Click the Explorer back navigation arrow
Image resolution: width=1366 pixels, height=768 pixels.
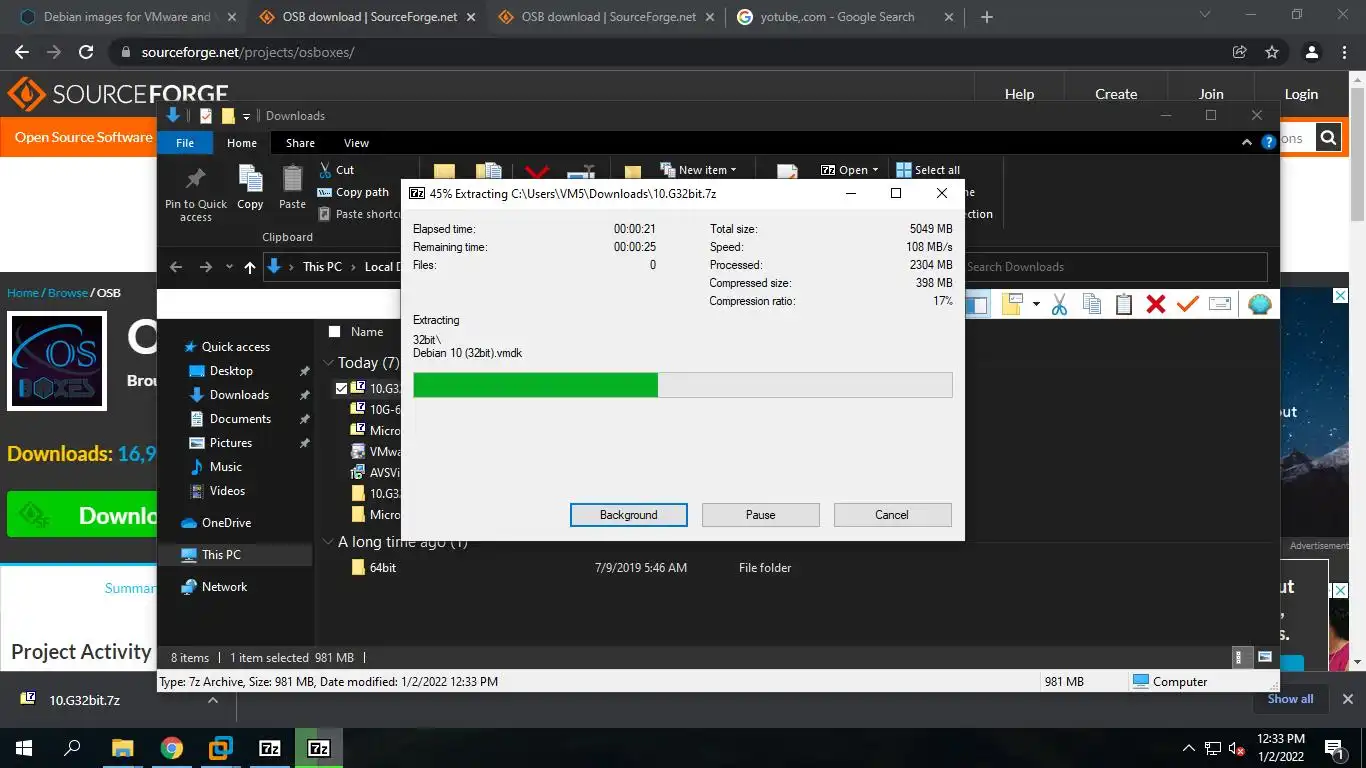click(x=176, y=267)
